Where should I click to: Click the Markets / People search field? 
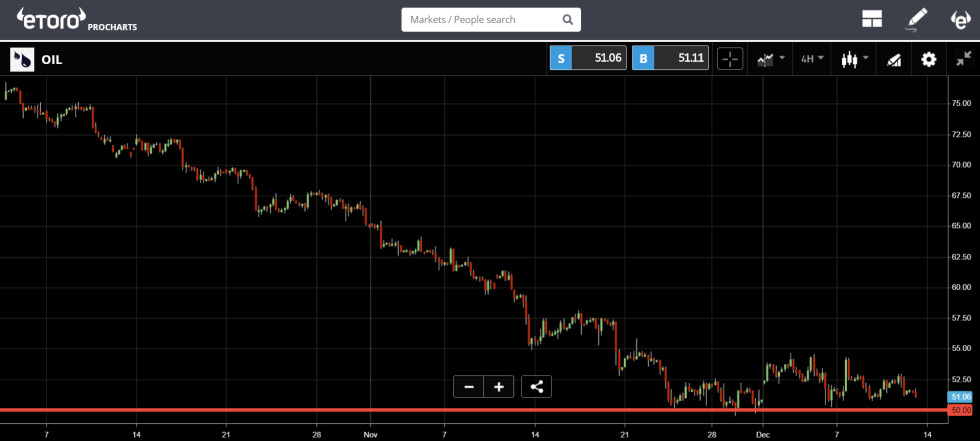(x=480, y=19)
